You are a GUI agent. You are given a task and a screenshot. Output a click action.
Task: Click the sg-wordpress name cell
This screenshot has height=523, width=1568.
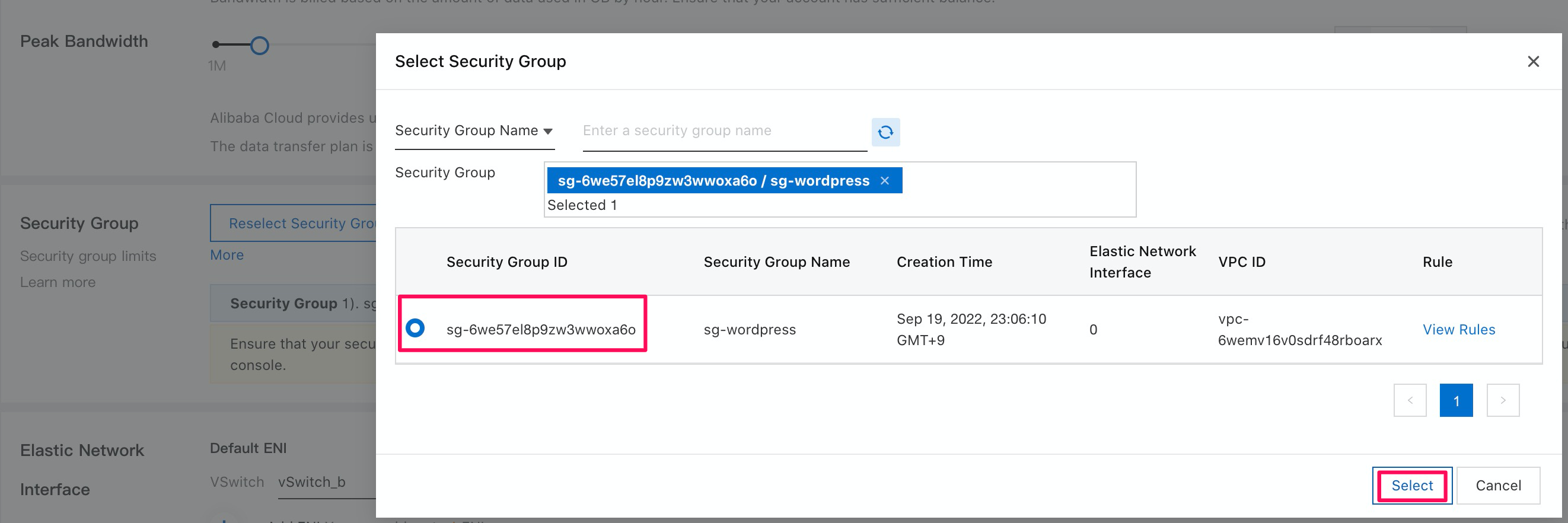click(x=749, y=329)
